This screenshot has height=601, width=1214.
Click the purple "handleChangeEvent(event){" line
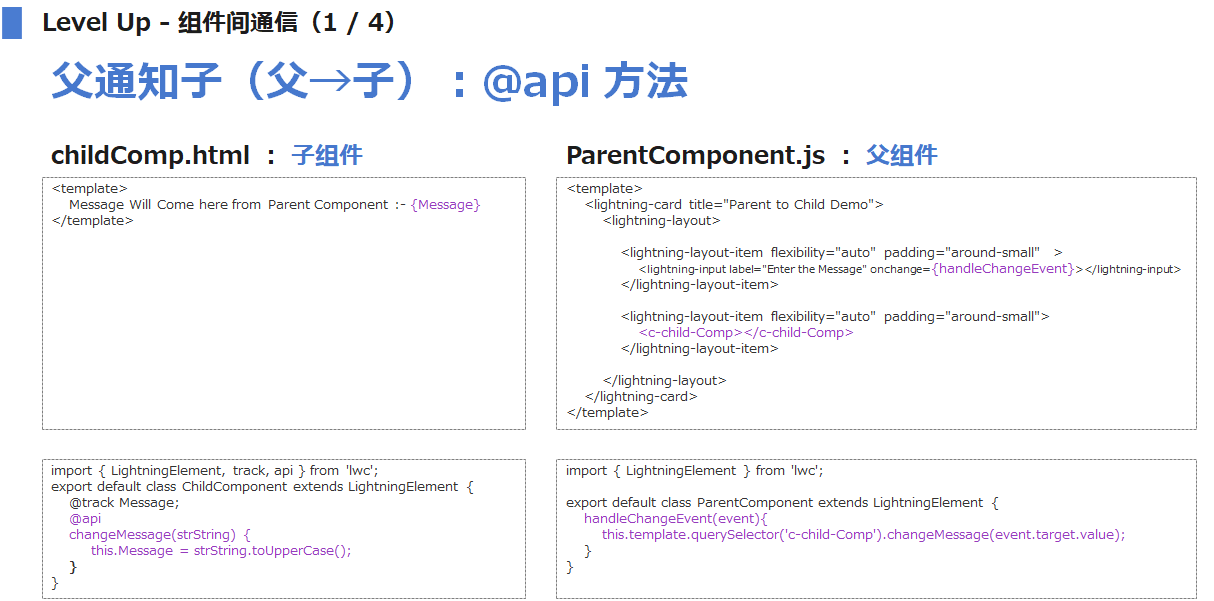click(675, 519)
